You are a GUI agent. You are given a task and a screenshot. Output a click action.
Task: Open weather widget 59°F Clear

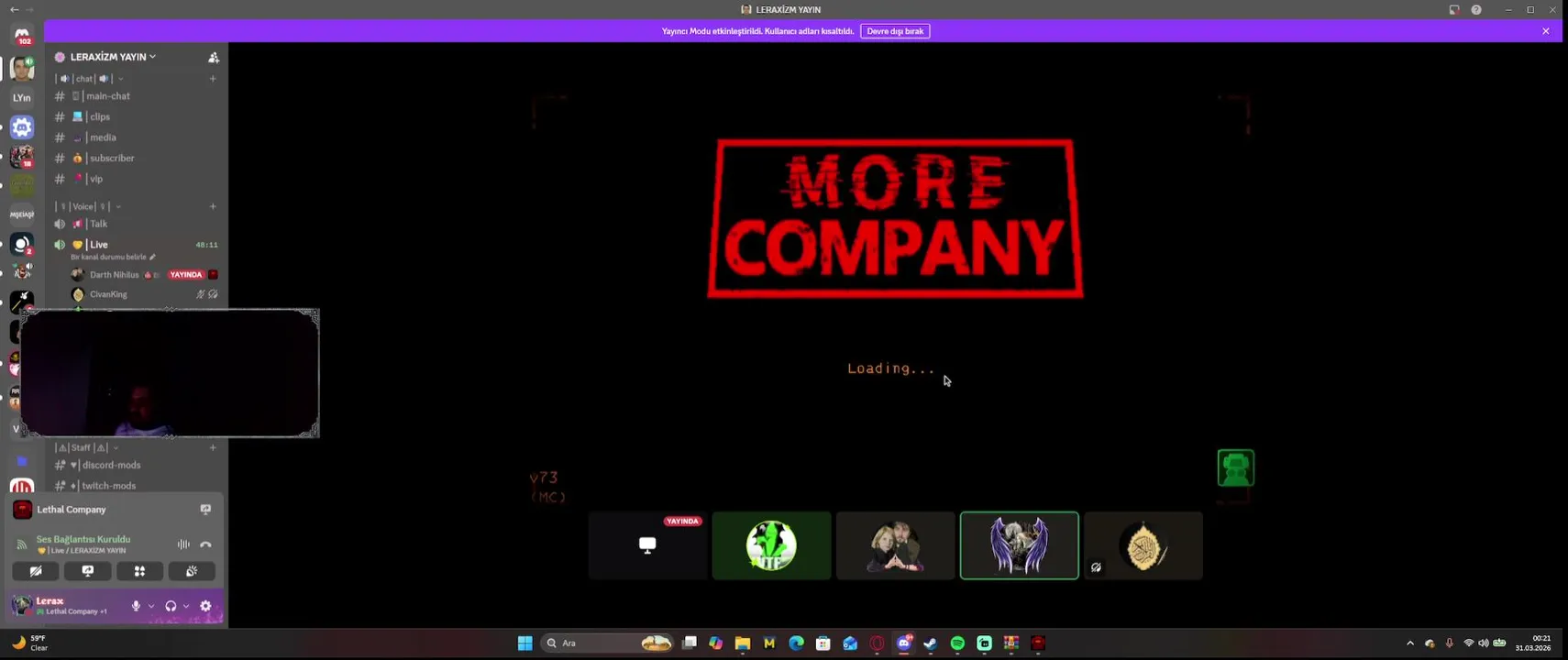pyautogui.click(x=29, y=643)
